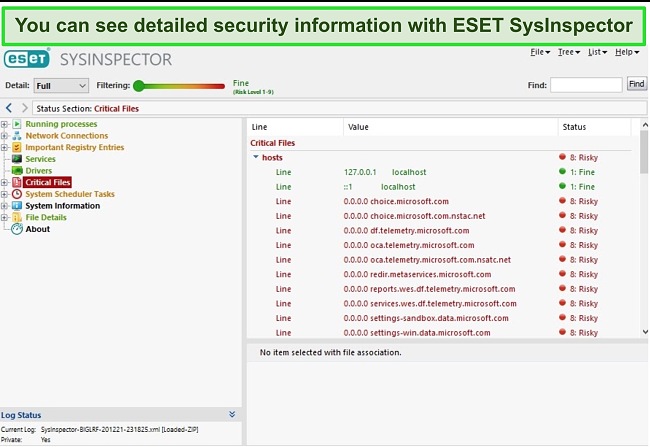Image resolution: width=650 pixels, height=447 pixels.
Task: Open the Tree menu
Action: tap(568, 52)
